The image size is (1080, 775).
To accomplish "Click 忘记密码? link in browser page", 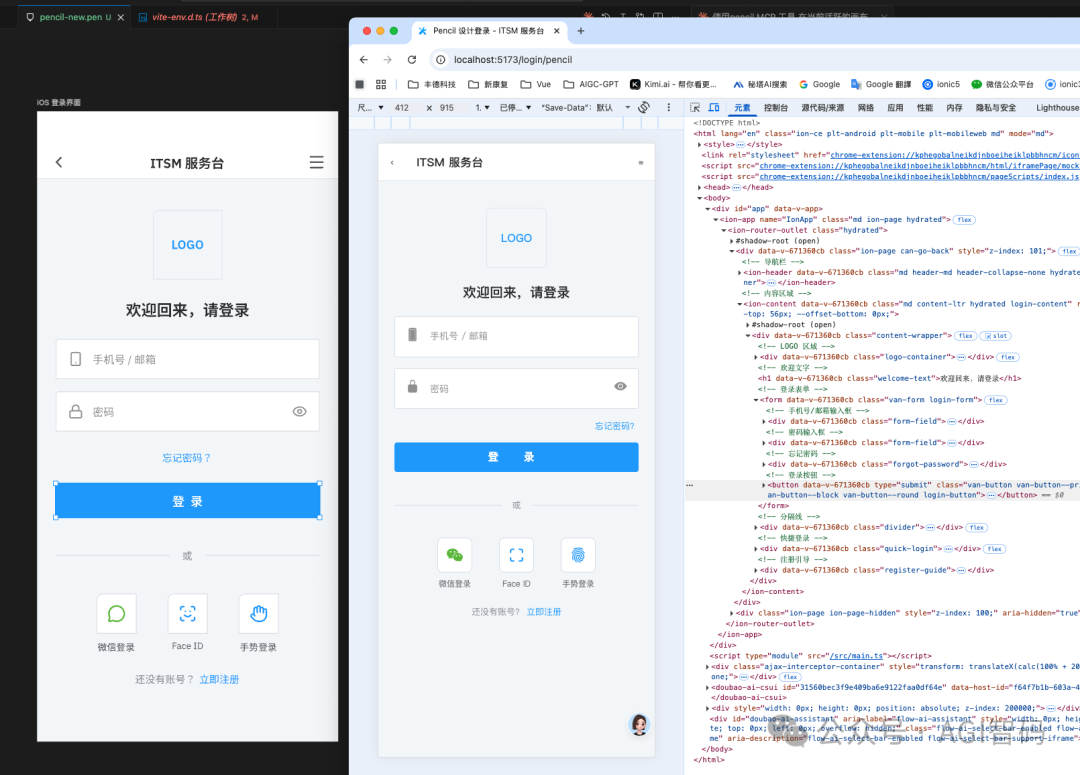I will [614, 426].
